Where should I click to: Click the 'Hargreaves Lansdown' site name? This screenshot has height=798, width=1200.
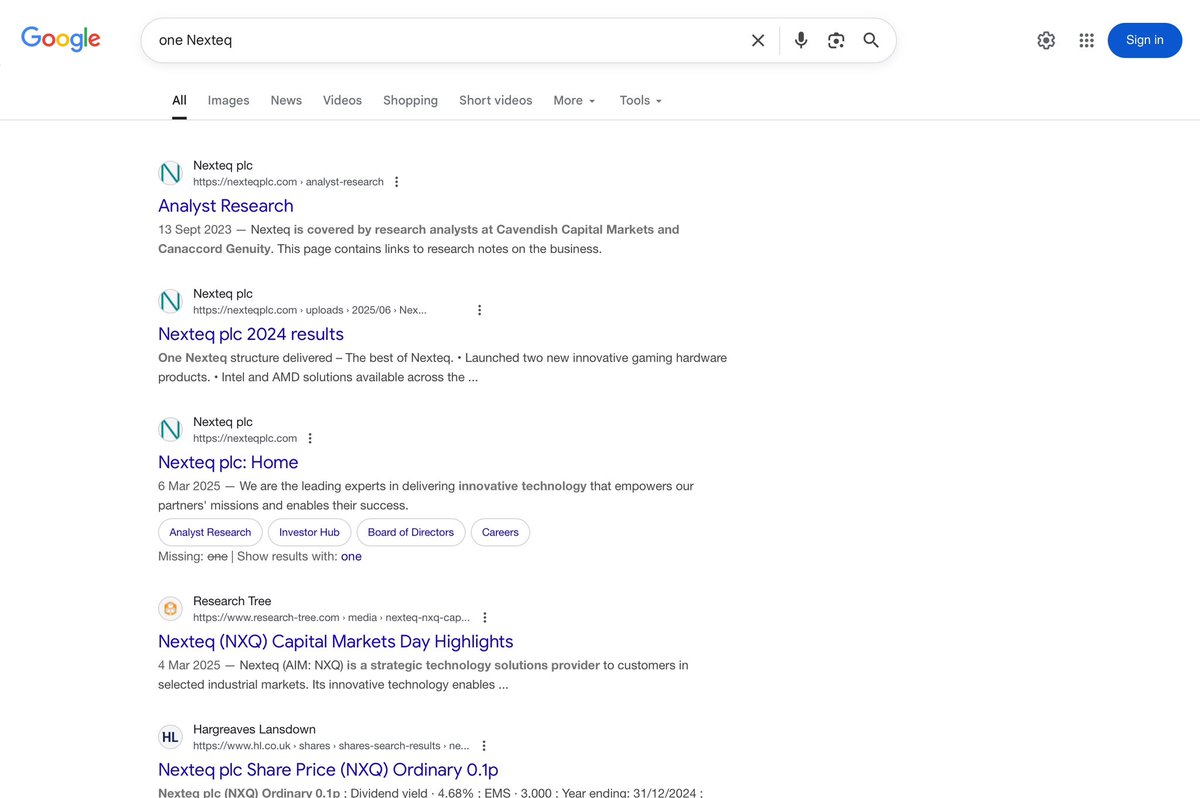254,729
